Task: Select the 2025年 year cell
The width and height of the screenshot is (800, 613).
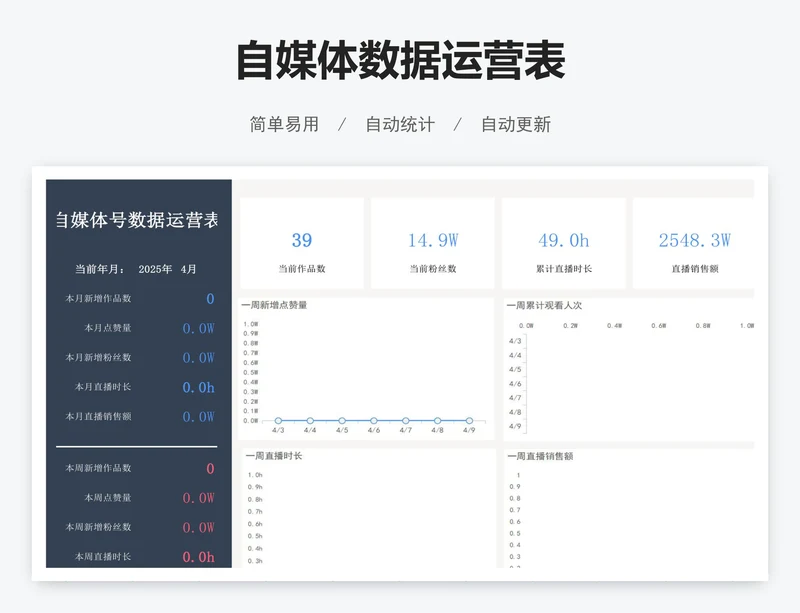Action: 155,269
